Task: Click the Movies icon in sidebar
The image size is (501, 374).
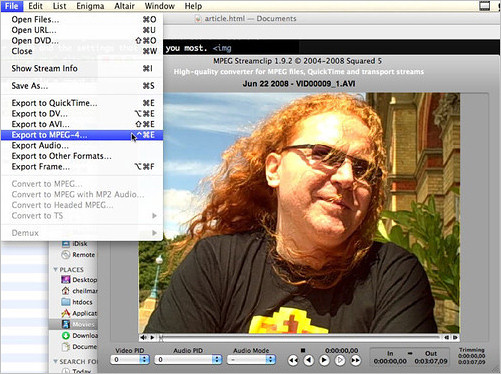Action: [66, 324]
